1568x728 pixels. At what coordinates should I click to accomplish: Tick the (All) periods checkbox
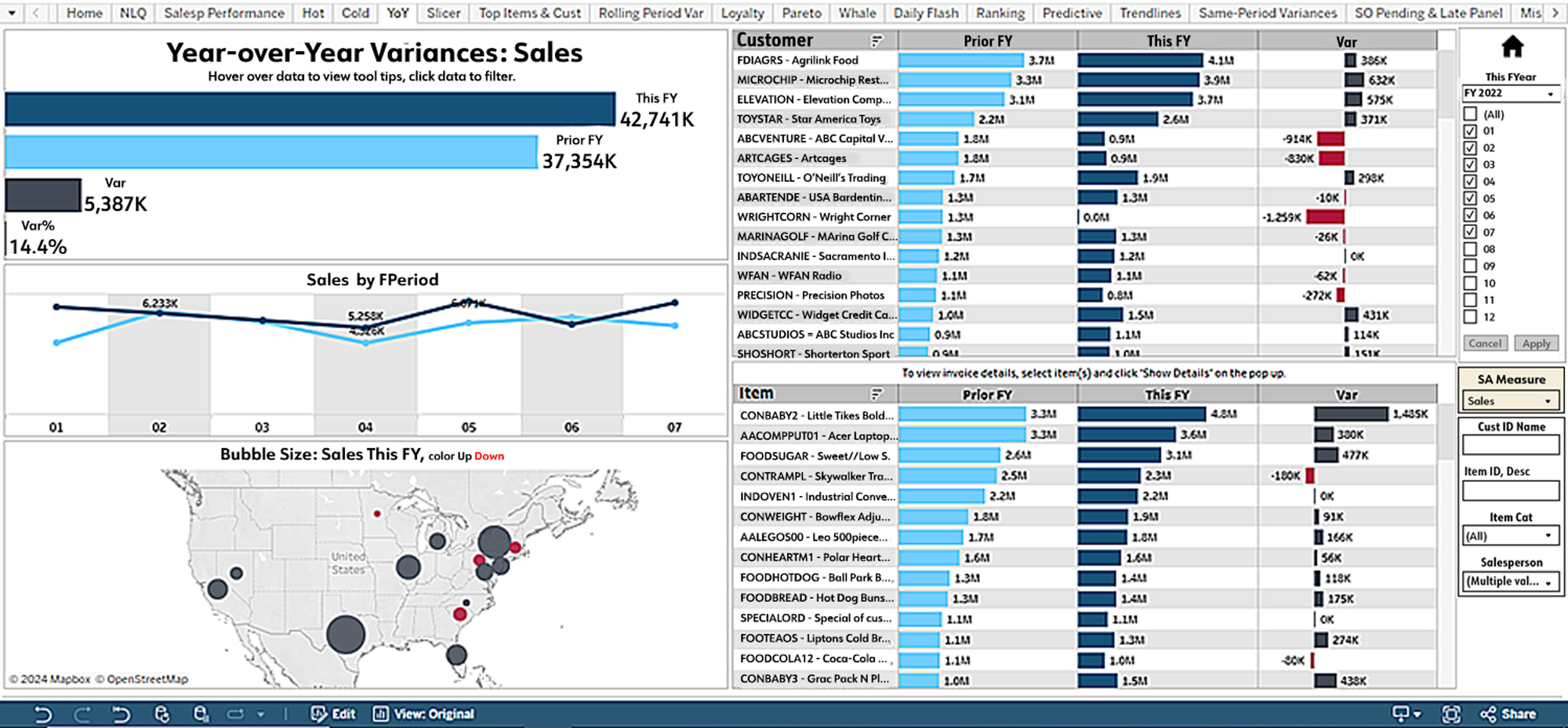point(1470,114)
